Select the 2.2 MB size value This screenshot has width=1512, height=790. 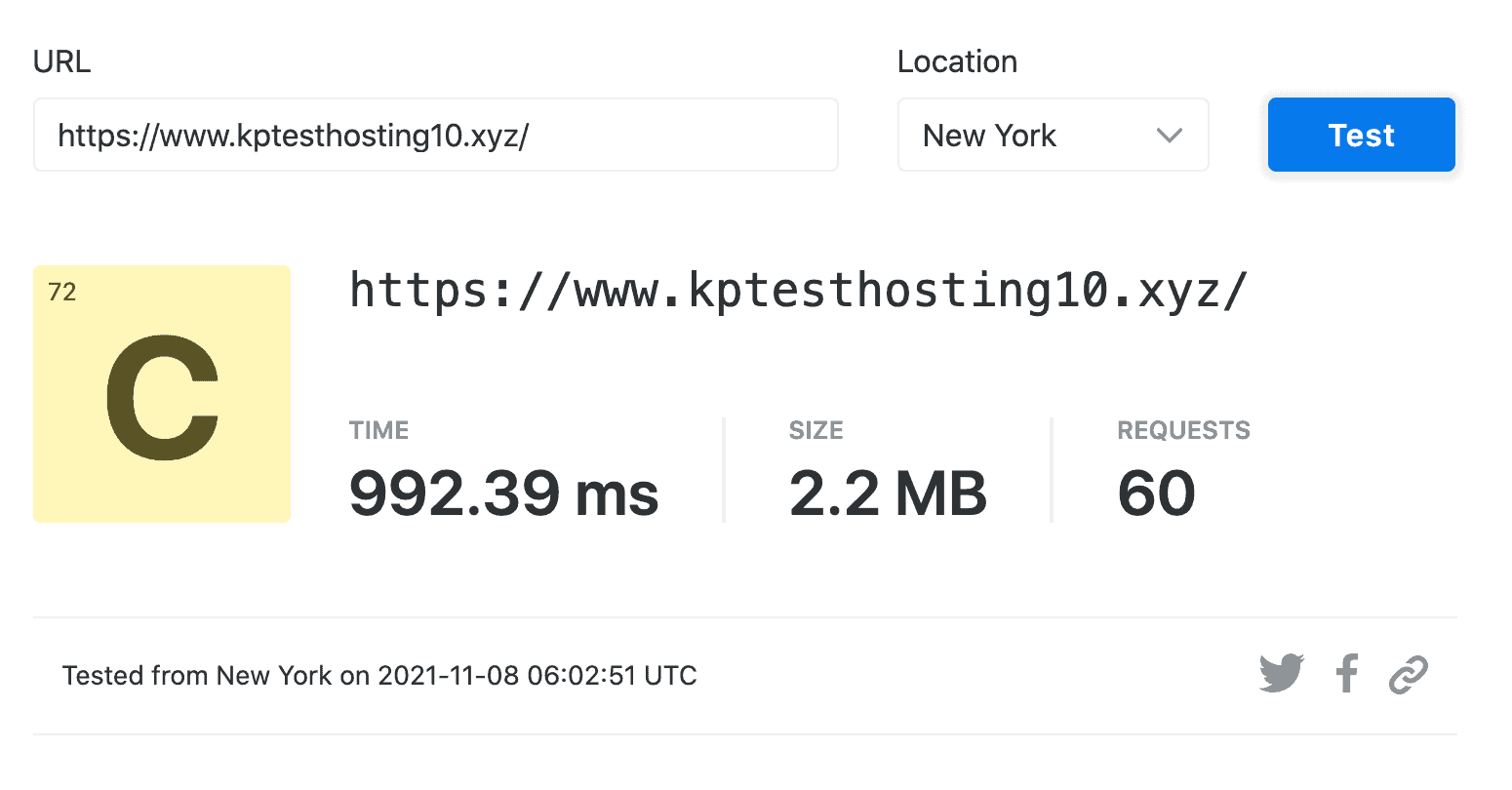(x=888, y=493)
